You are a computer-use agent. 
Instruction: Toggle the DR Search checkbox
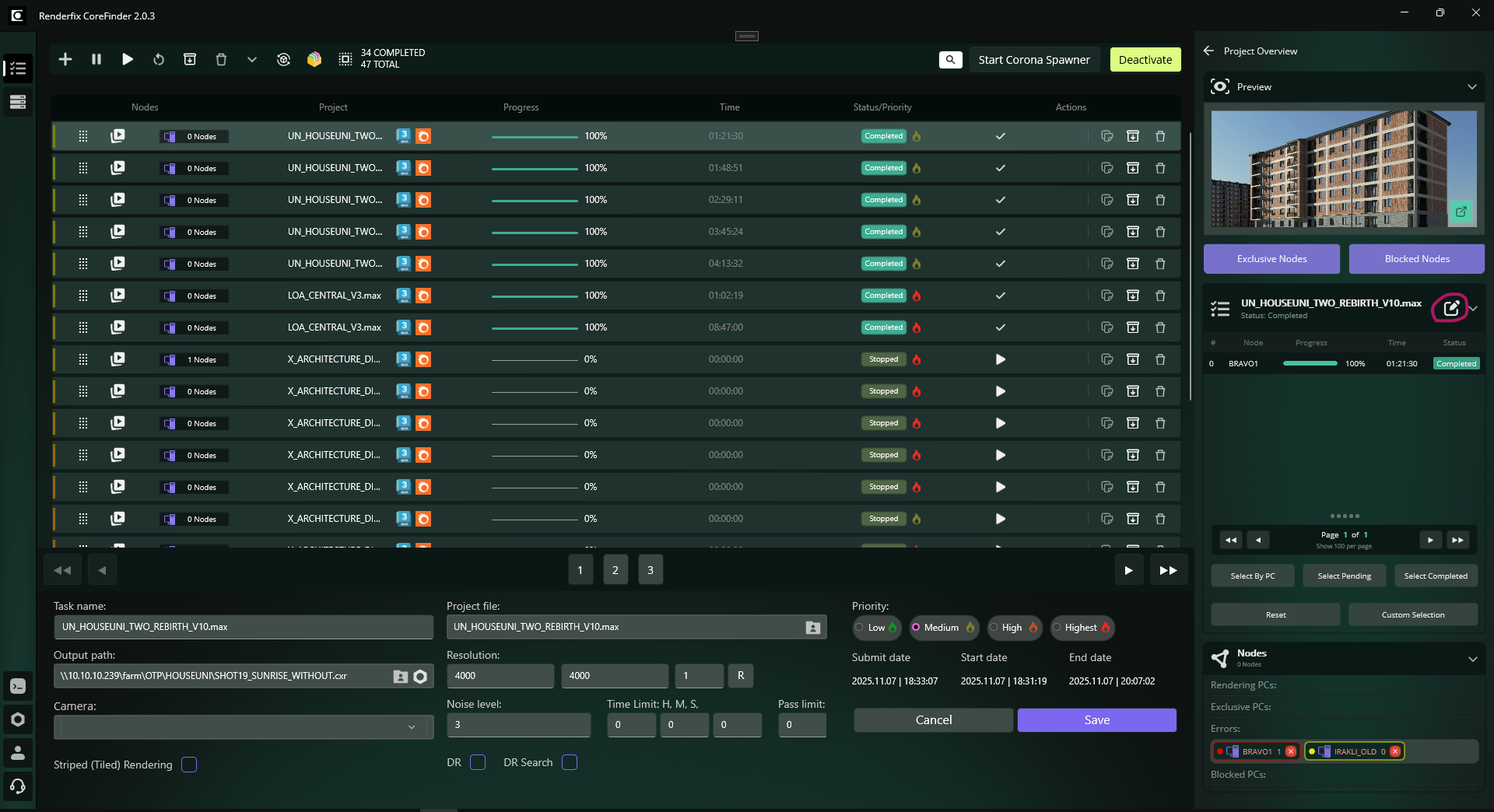pyautogui.click(x=570, y=762)
